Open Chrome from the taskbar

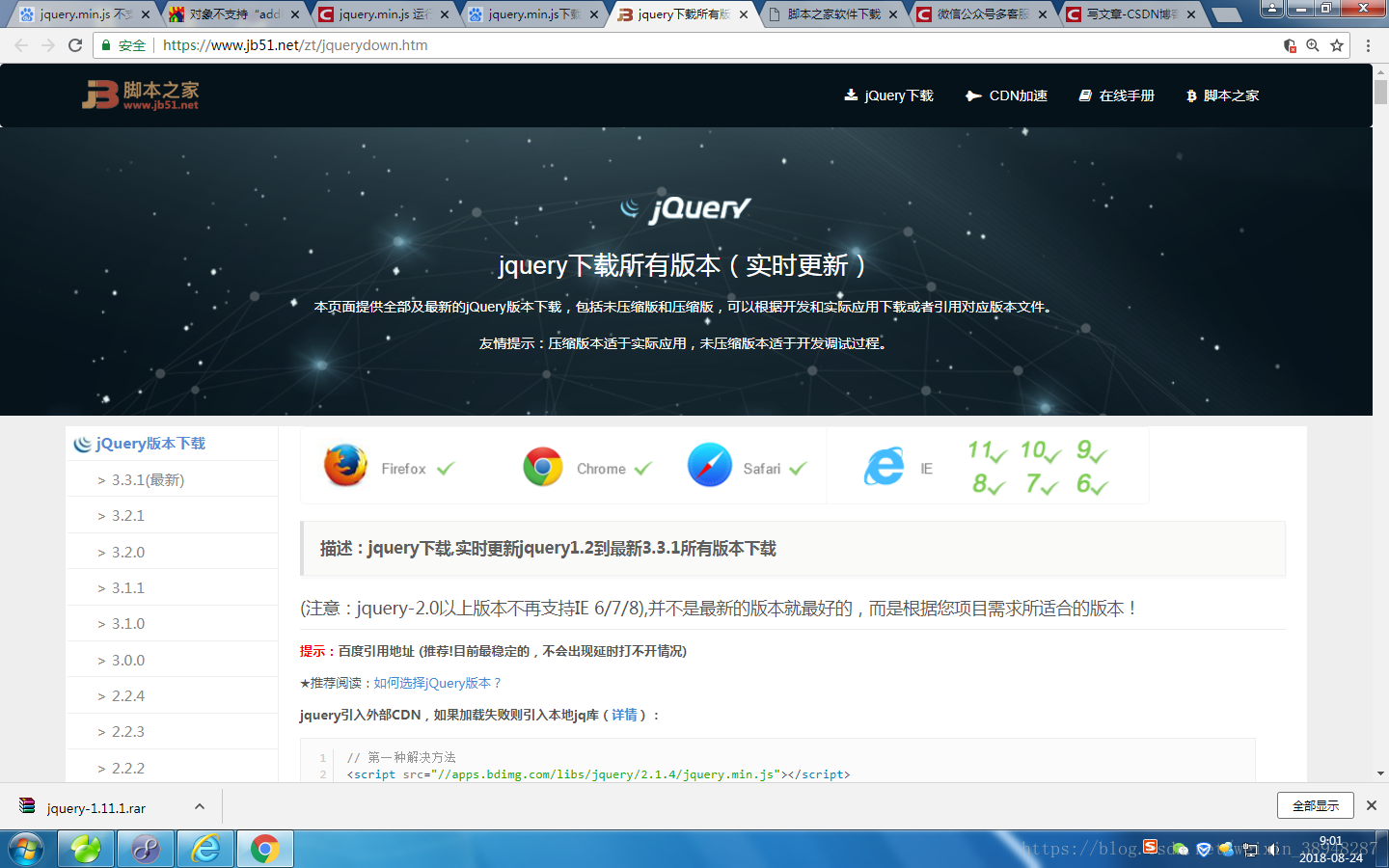click(x=264, y=849)
